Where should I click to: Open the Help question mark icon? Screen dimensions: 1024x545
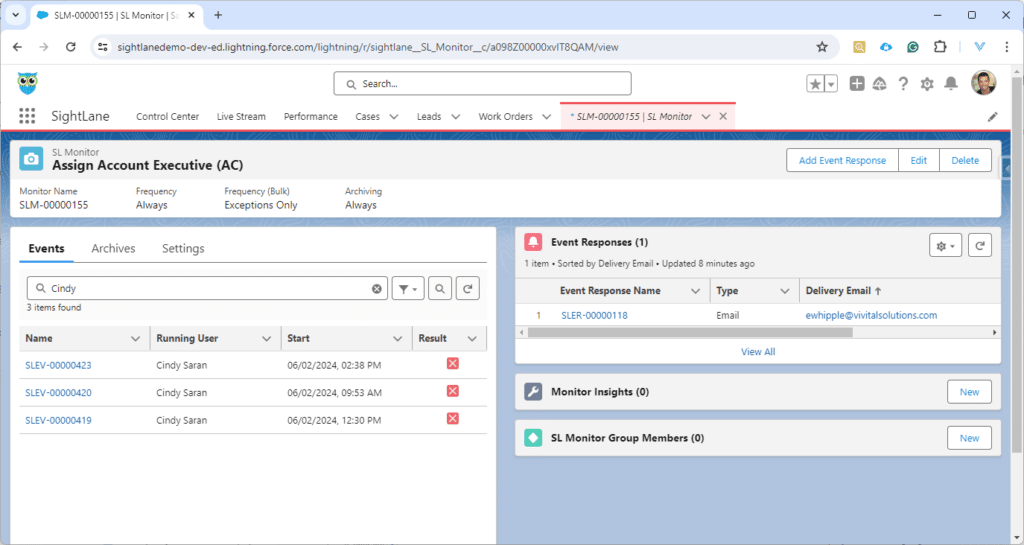click(x=903, y=84)
